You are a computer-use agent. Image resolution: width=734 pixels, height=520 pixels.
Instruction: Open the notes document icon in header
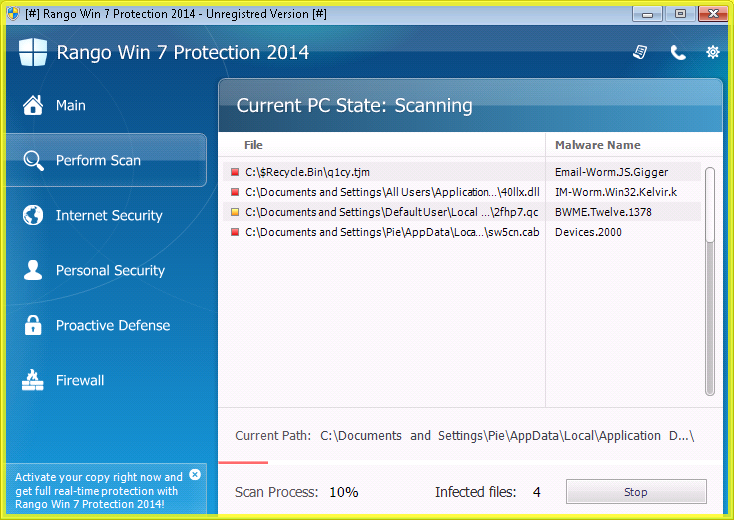coord(640,52)
